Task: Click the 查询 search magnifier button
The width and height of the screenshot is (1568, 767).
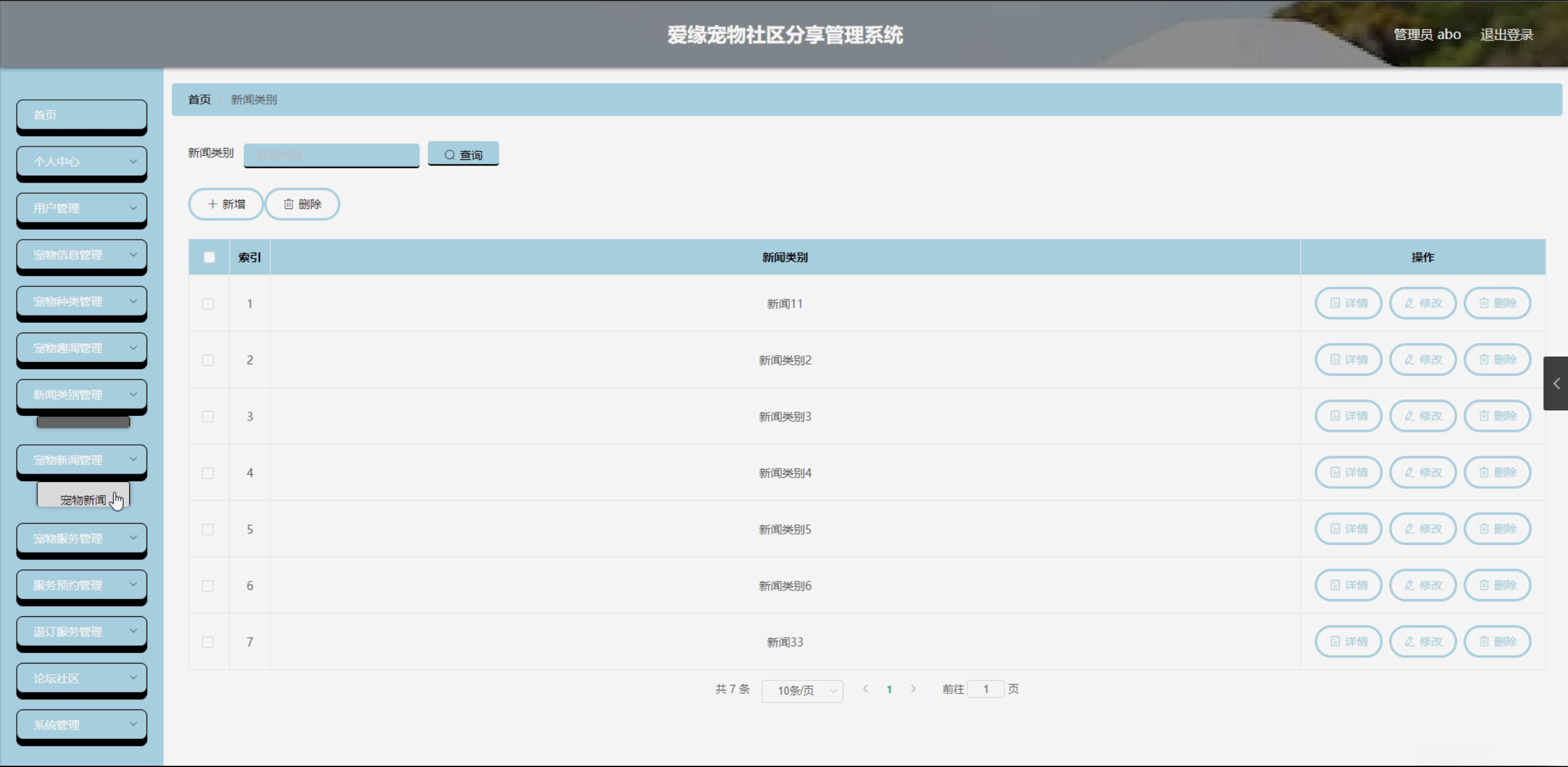Action: click(x=463, y=154)
